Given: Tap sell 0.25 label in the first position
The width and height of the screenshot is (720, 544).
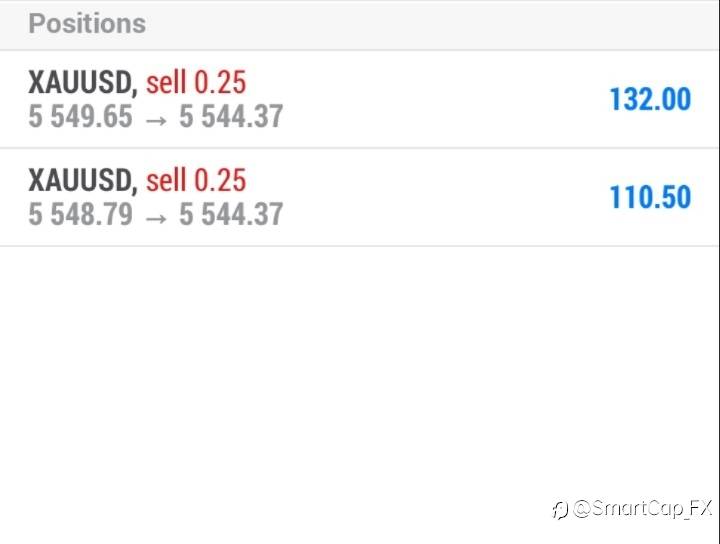Looking at the screenshot, I should pos(196,82).
